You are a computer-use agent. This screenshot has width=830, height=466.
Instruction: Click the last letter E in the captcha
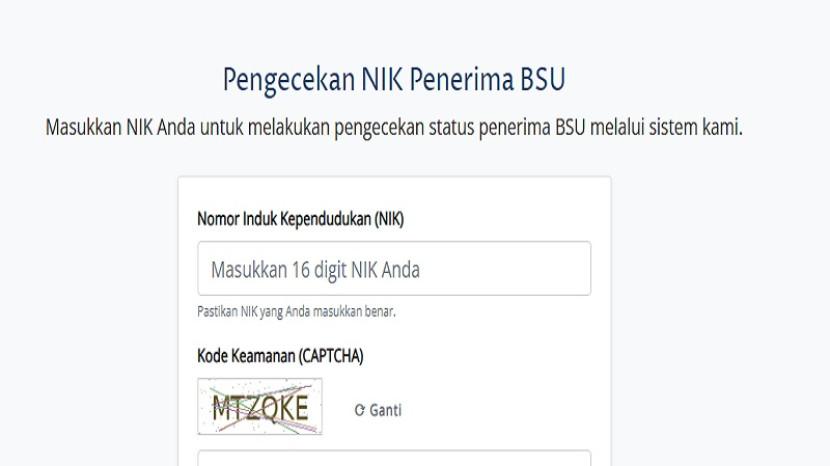[x=298, y=407]
